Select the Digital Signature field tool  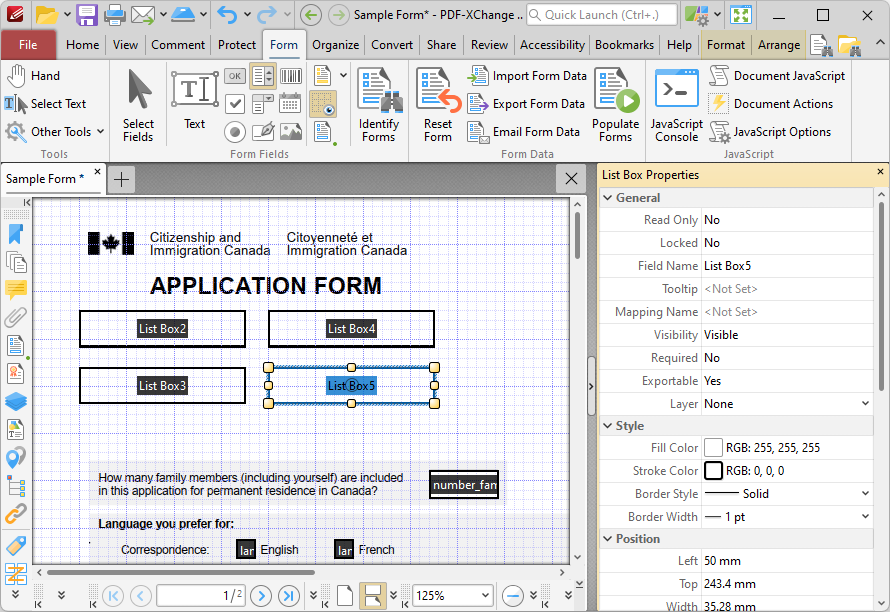tap(262, 132)
